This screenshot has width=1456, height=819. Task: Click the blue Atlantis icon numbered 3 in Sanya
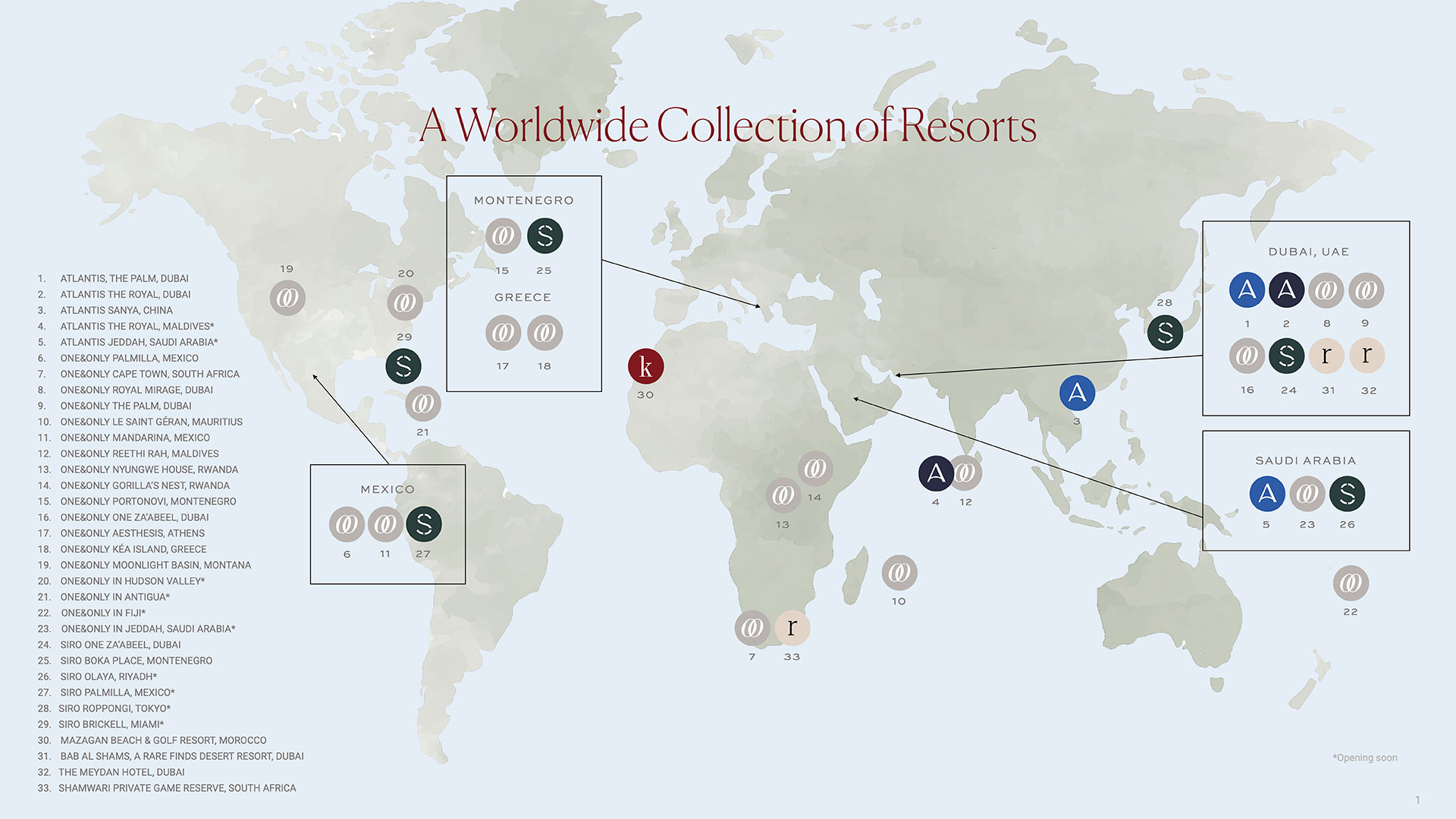click(1077, 393)
